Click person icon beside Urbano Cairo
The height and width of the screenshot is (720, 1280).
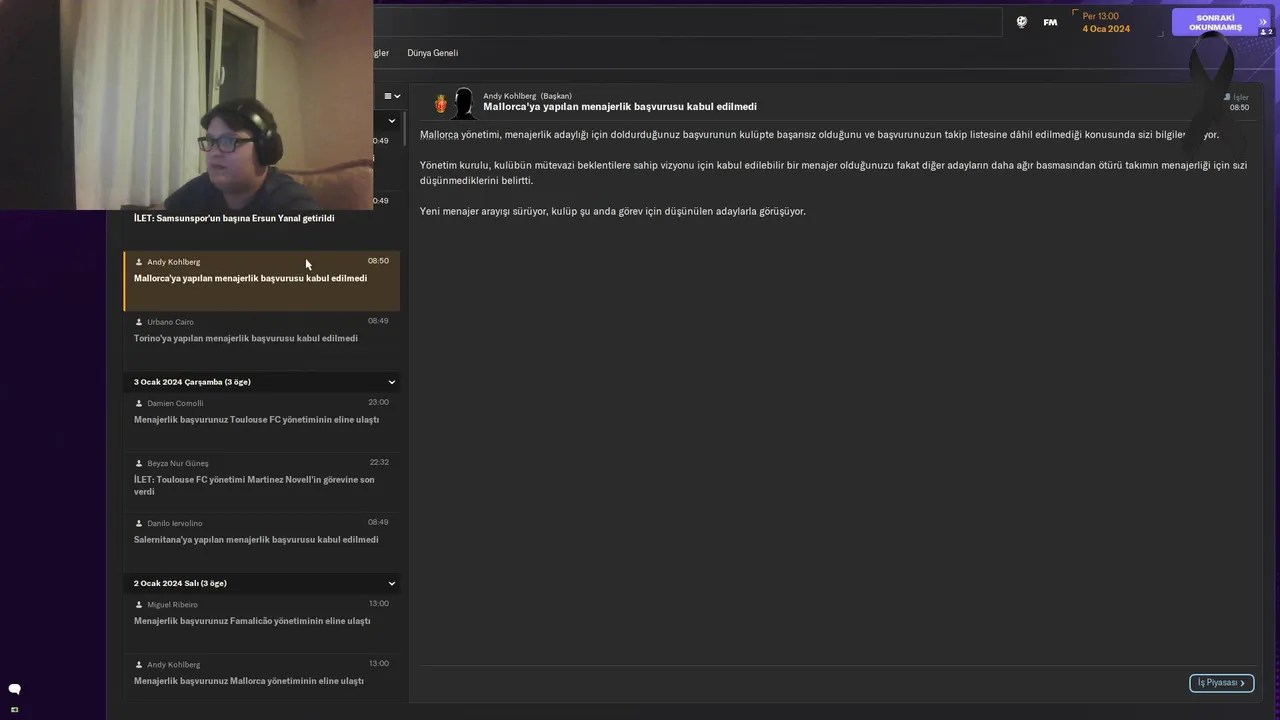pyautogui.click(x=139, y=322)
